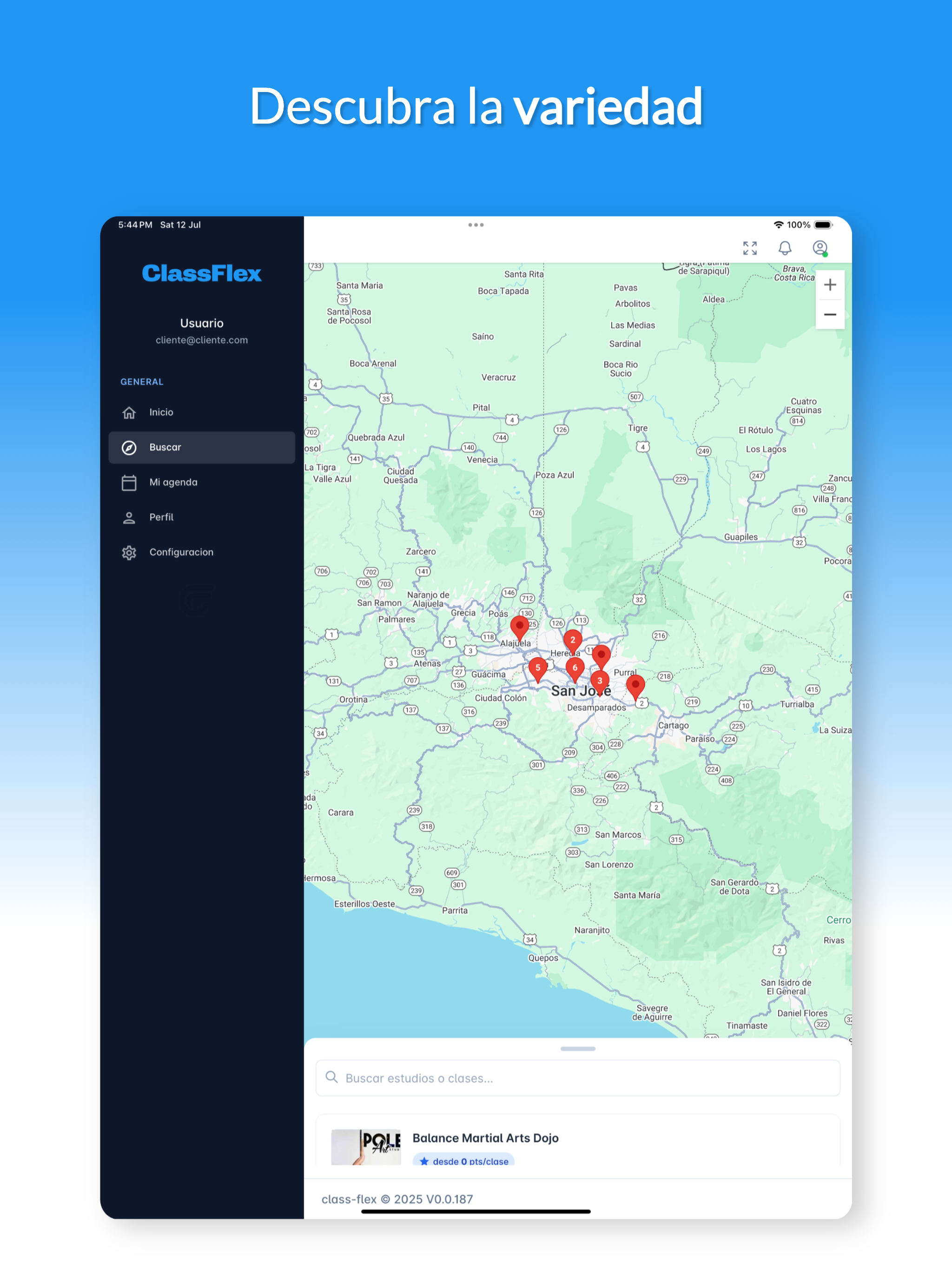Image resolution: width=952 pixels, height=1270 pixels.
Task: Click the Parrita map label
Action: point(454,910)
